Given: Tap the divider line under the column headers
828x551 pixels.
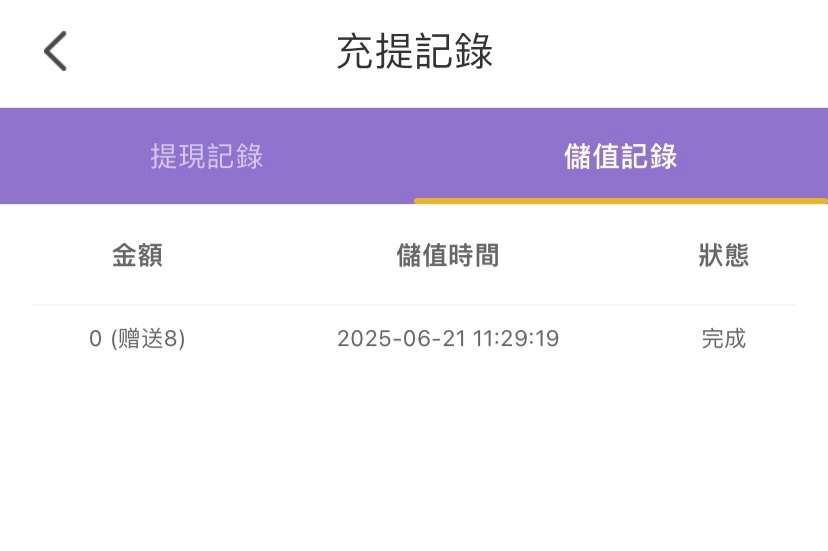Looking at the screenshot, I should 414,305.
